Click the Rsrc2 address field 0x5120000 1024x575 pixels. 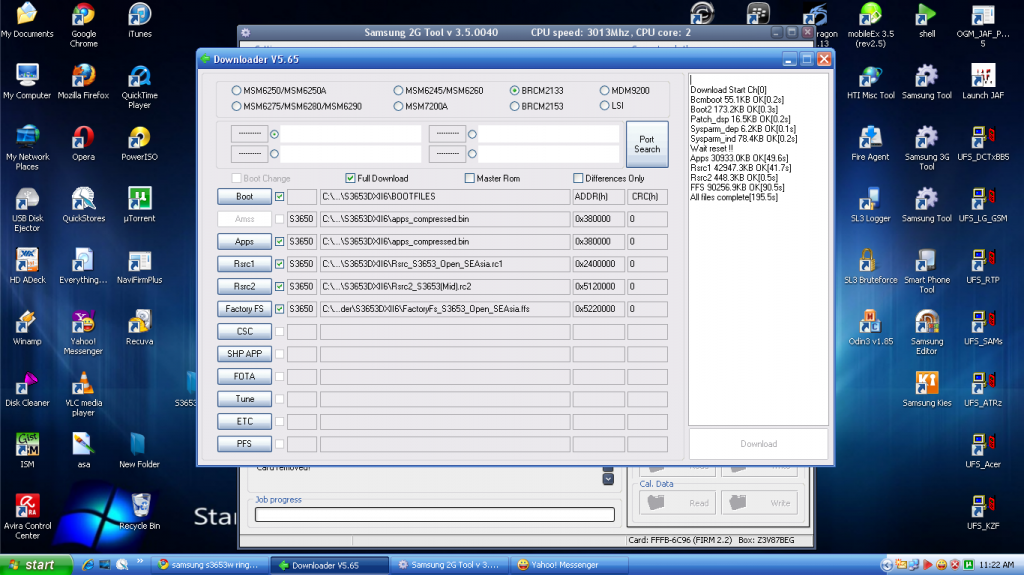click(x=598, y=286)
